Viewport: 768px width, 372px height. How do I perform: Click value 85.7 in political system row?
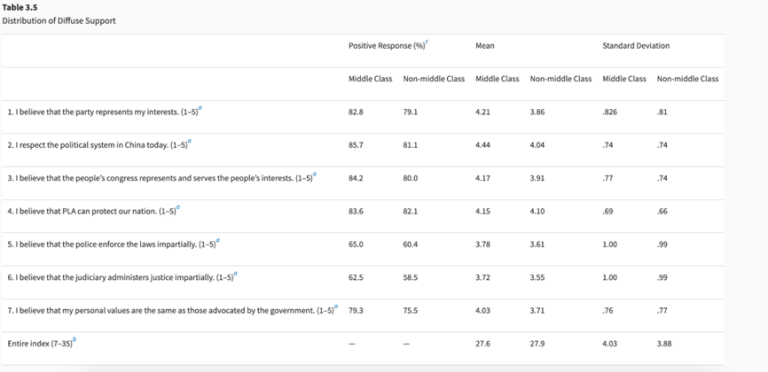356,145
